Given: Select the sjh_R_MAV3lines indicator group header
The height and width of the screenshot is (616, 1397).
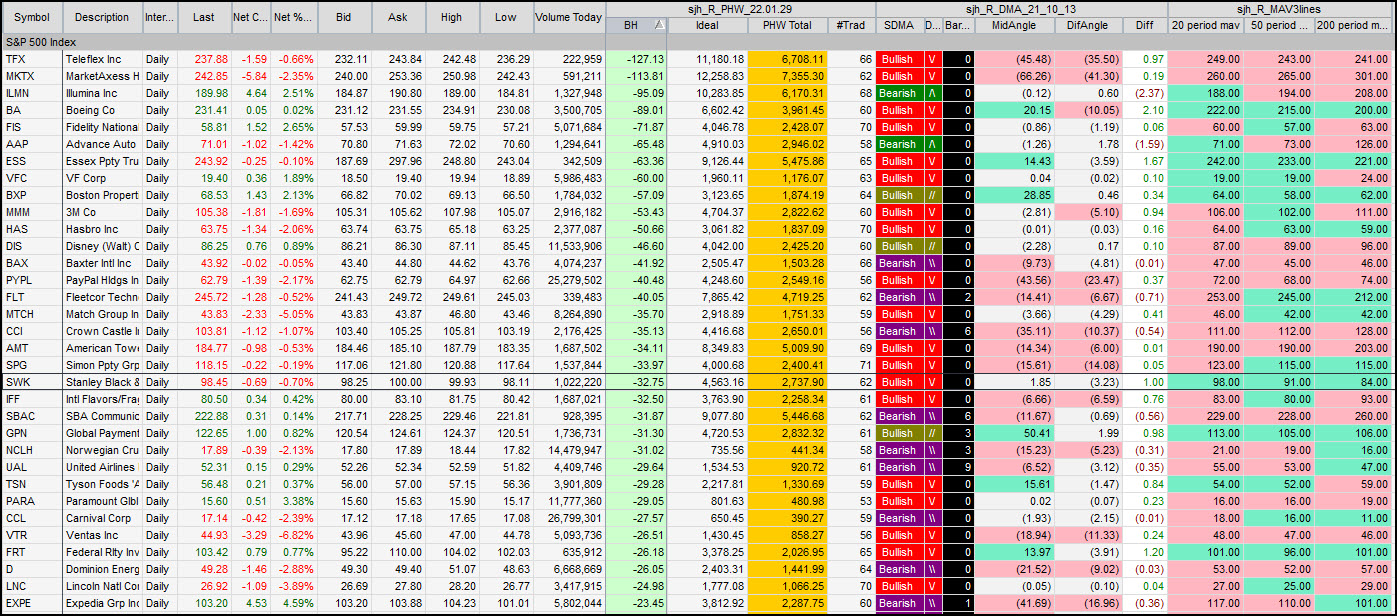Looking at the screenshot, I should point(1281,9).
